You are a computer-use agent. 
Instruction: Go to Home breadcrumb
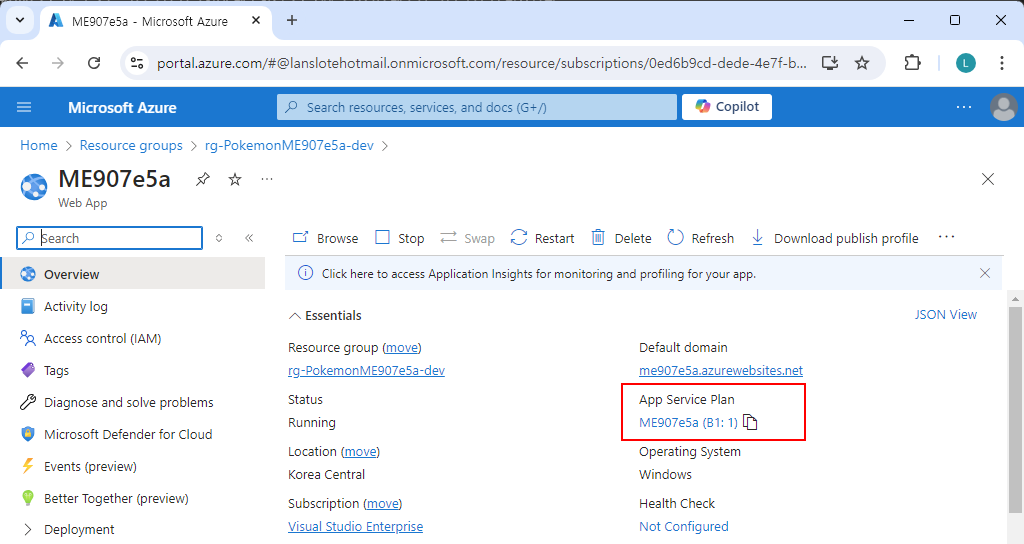pos(39,145)
